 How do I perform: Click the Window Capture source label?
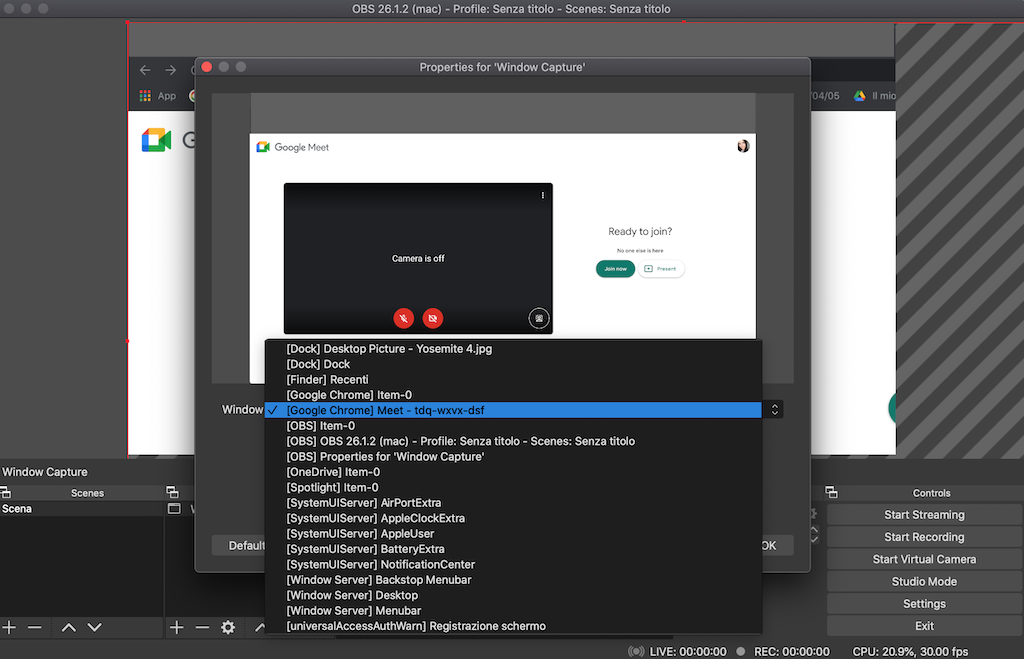pos(44,472)
